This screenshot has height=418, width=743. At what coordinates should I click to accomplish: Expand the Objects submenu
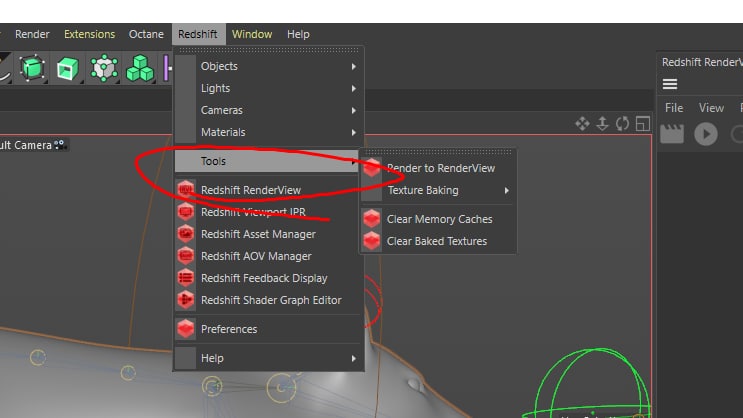[x=269, y=66]
